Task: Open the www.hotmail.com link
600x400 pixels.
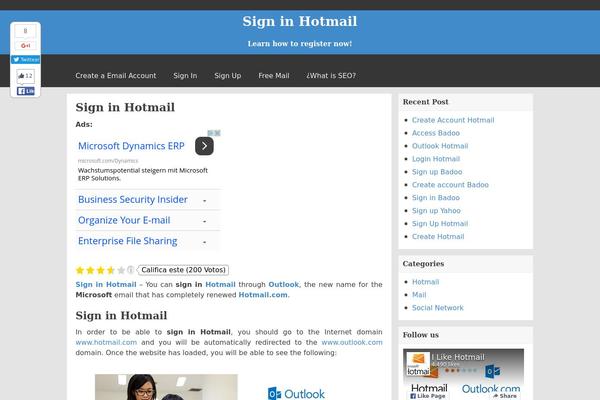Action: coord(106,342)
